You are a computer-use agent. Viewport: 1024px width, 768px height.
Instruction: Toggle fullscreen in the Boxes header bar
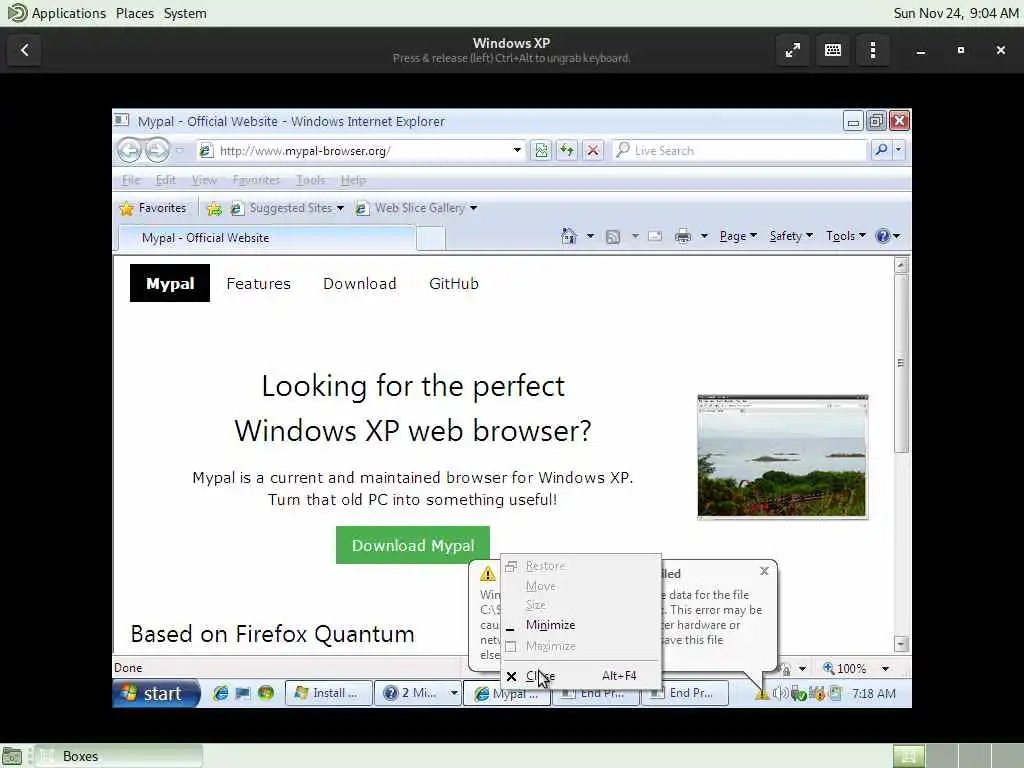click(793, 50)
